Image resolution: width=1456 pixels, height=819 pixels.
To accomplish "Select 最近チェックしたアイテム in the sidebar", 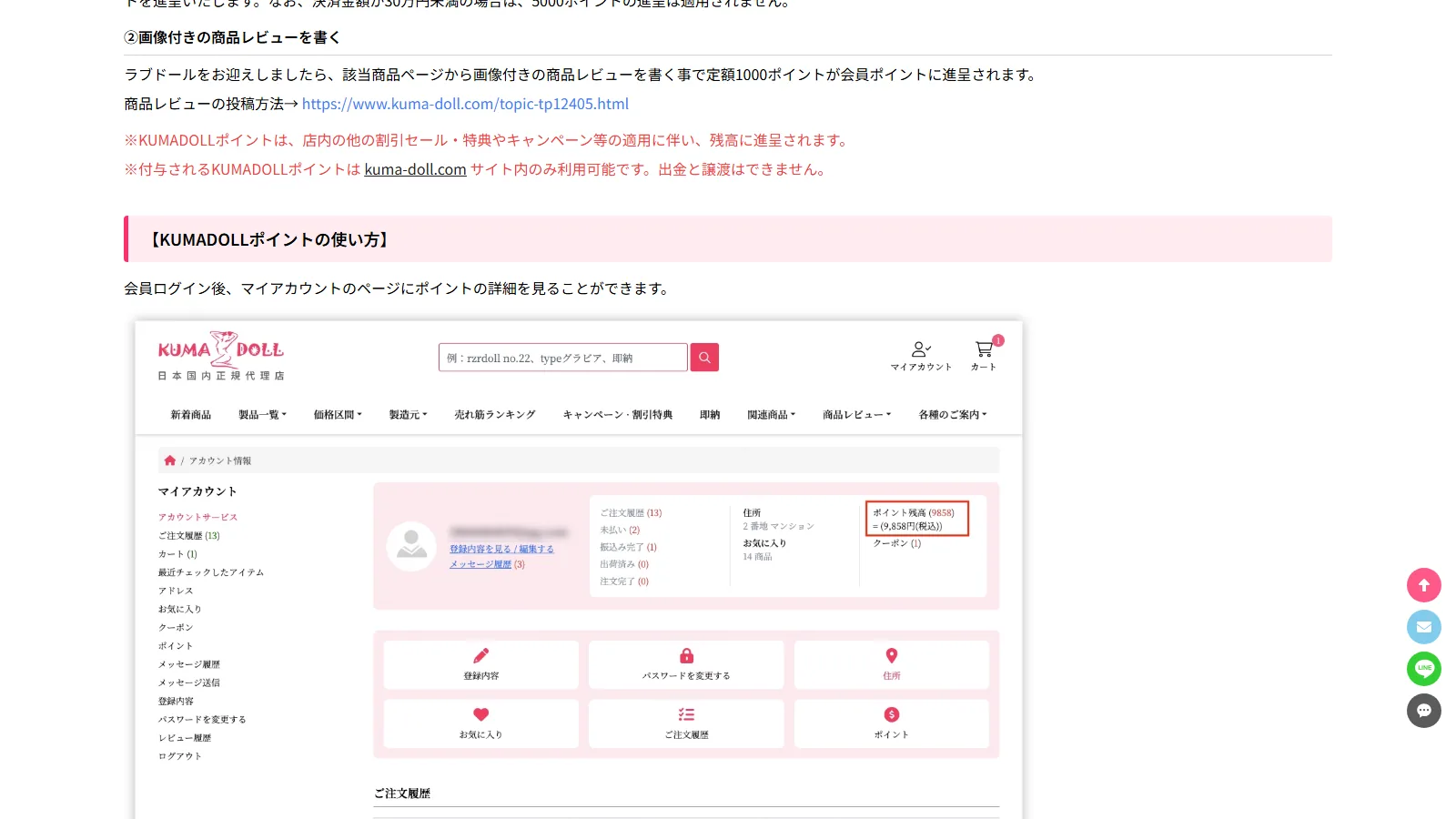I will pyautogui.click(x=211, y=572).
